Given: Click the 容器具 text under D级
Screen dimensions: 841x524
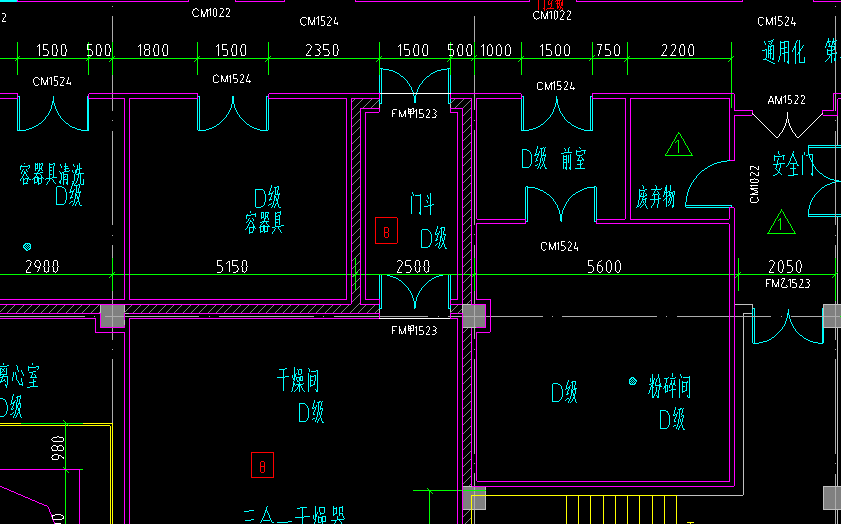Looking at the screenshot, I should (264, 223).
